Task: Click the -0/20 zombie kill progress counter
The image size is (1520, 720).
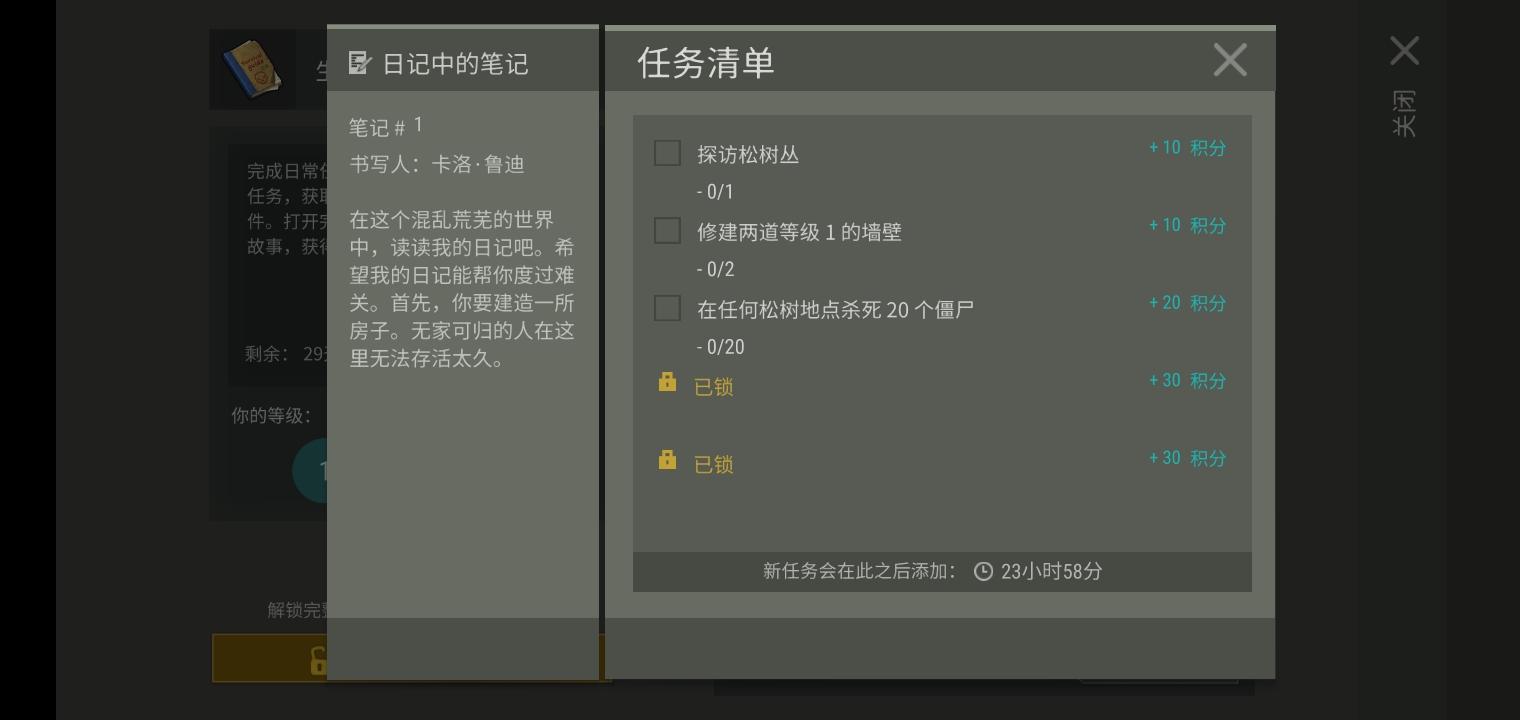Action: [721, 347]
